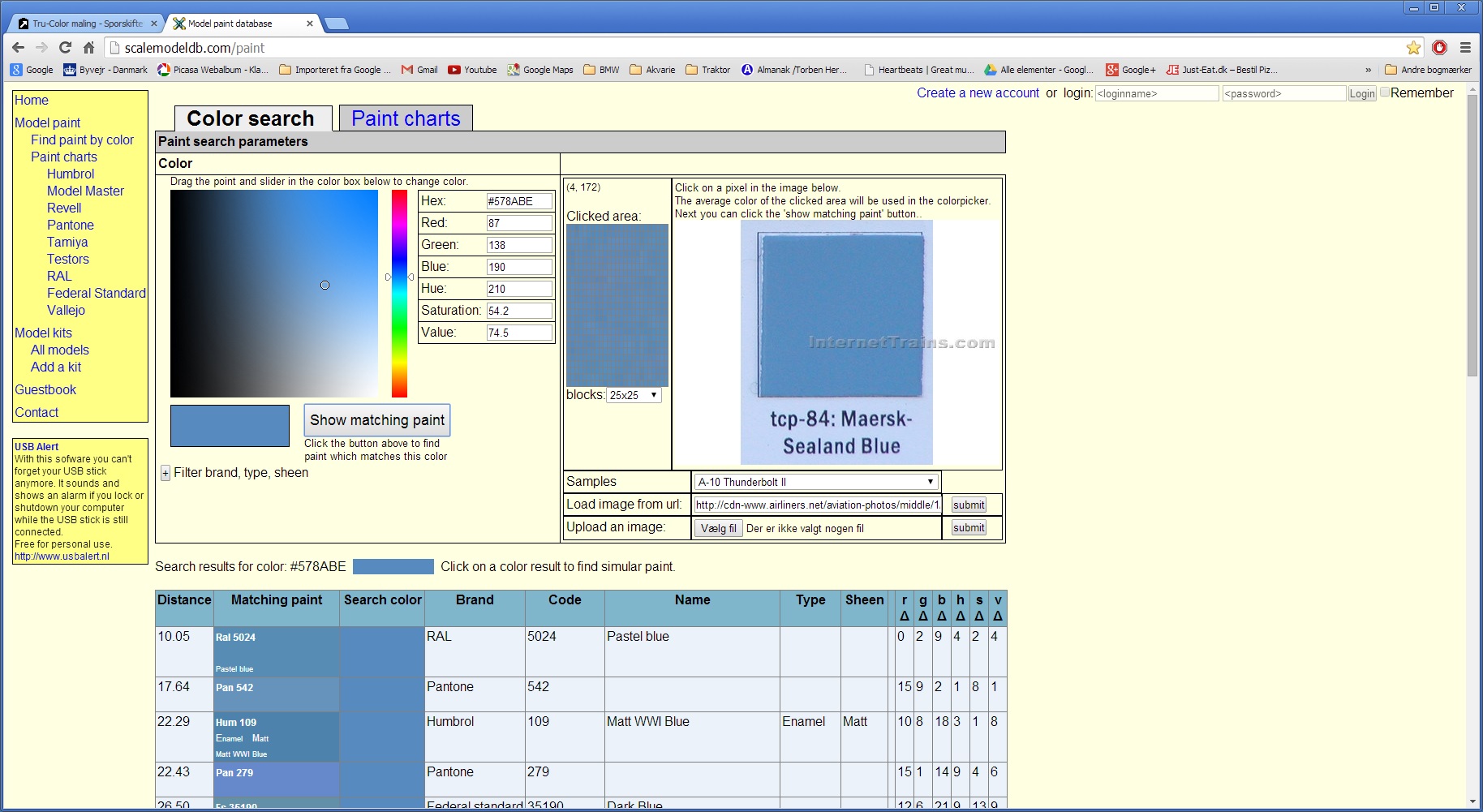Image resolution: width=1483 pixels, height=812 pixels.
Task: Click the red adblock extension icon
Action: [x=1440, y=48]
